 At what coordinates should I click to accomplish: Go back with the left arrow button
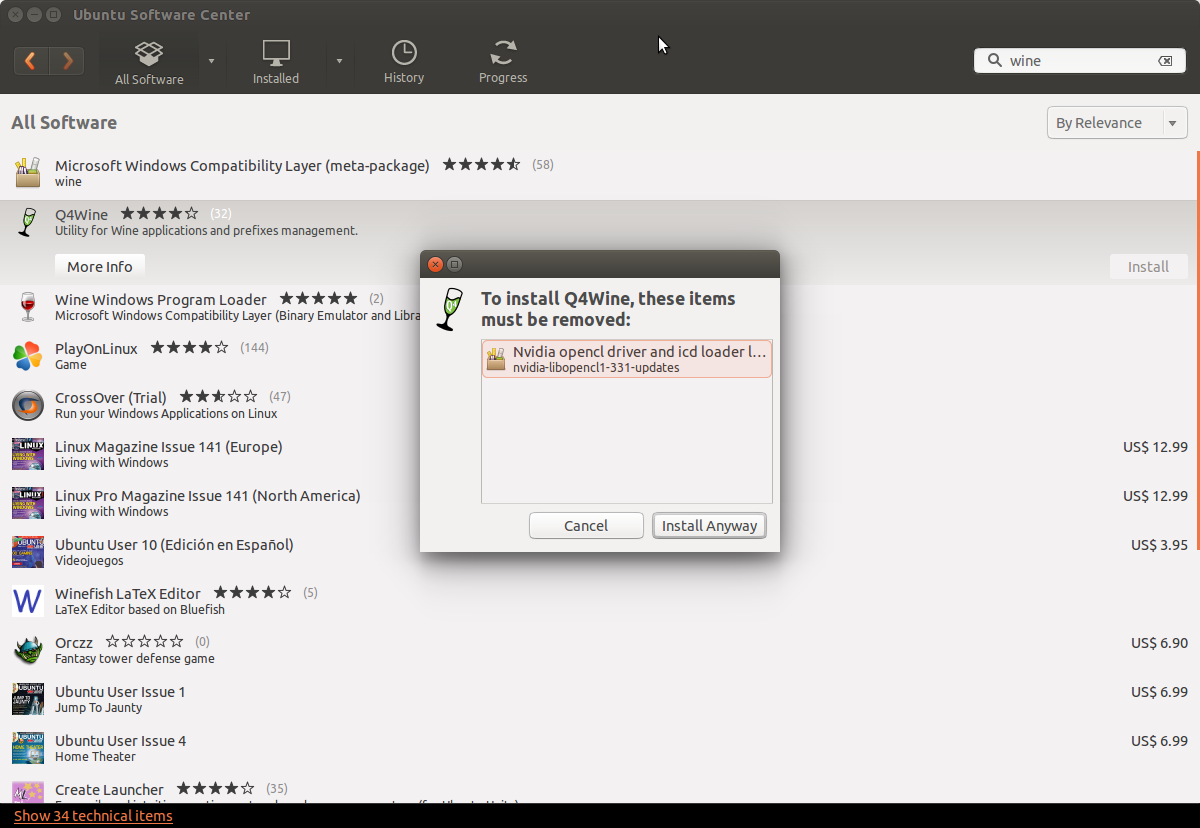tap(31, 61)
